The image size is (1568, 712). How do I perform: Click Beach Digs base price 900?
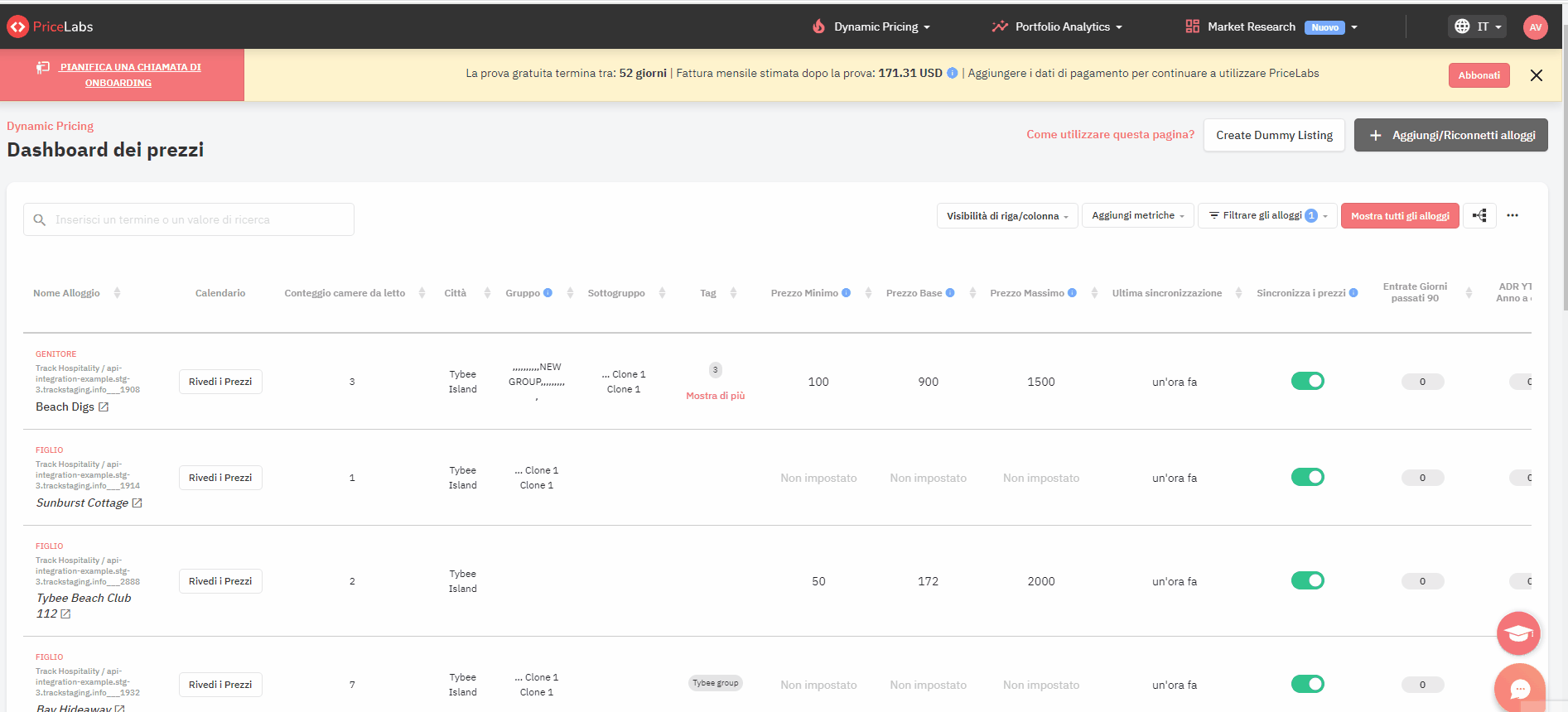pos(929,382)
